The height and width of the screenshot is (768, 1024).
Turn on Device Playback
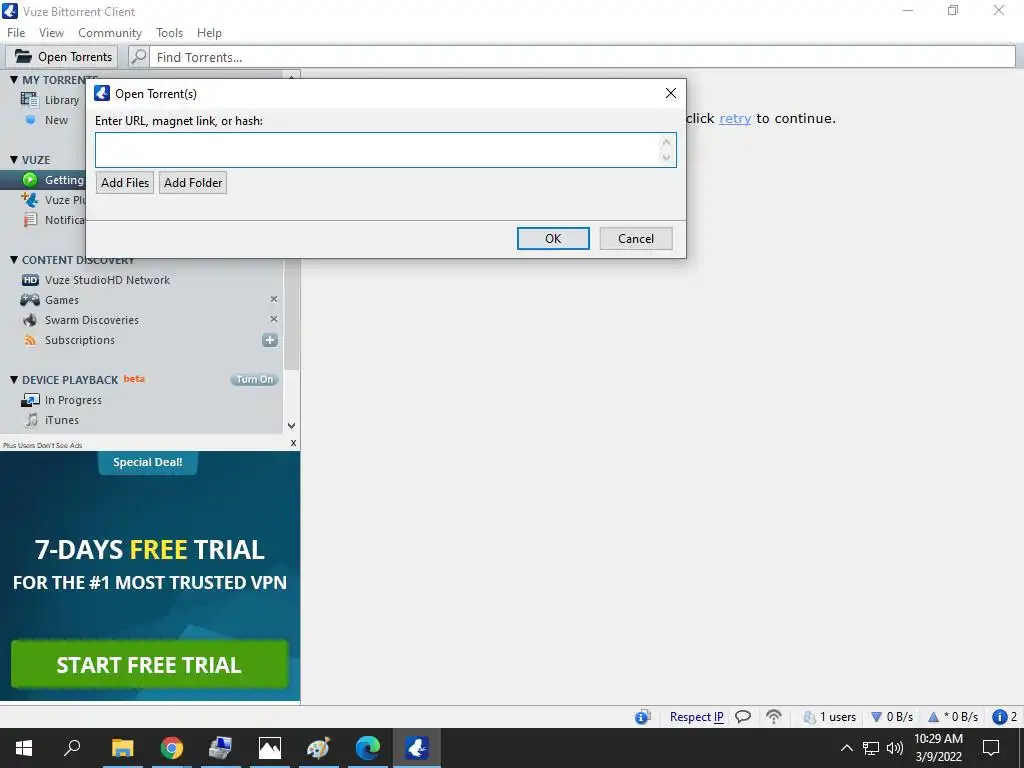[x=255, y=379]
